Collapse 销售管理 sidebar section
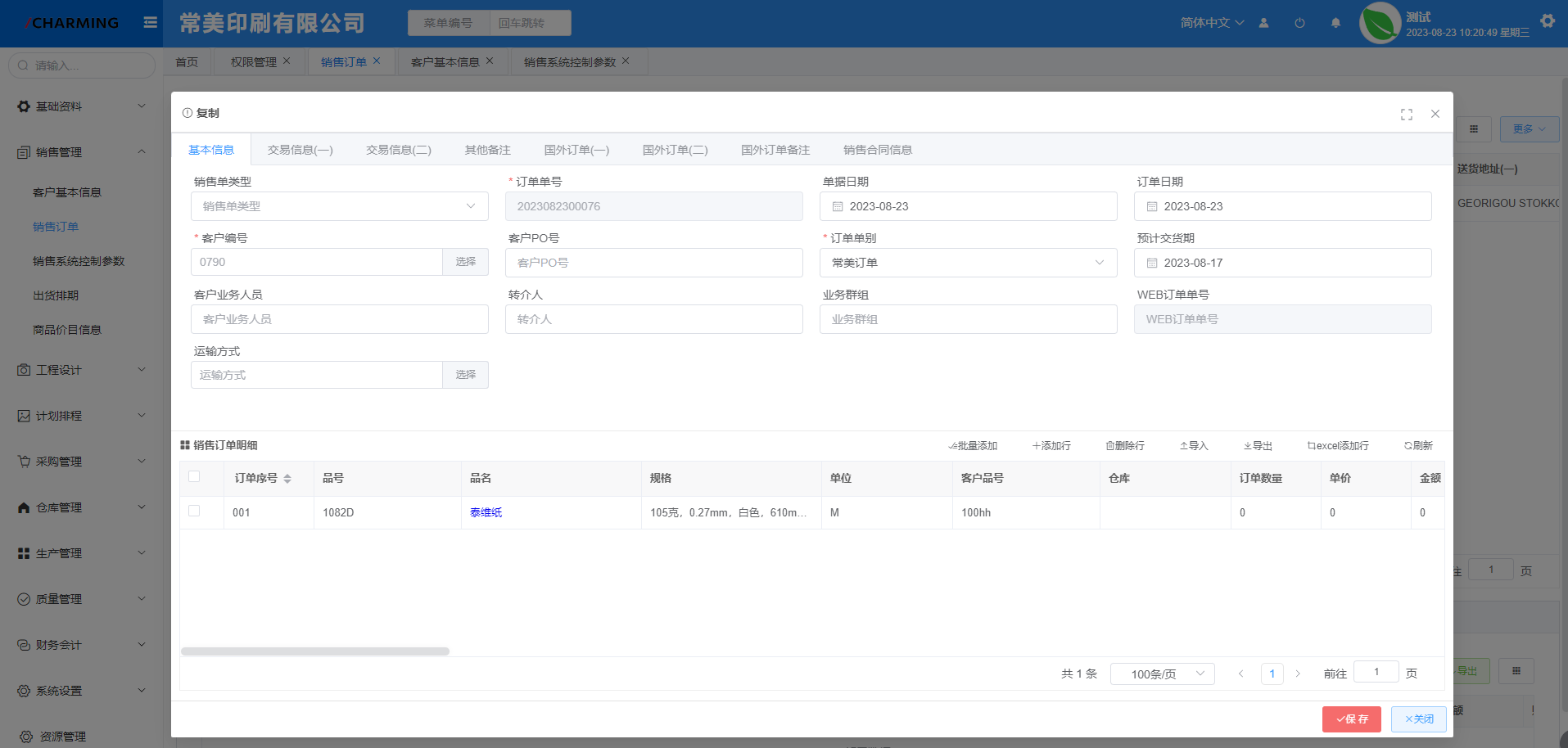Viewport: 1568px width, 748px height. 82,152
